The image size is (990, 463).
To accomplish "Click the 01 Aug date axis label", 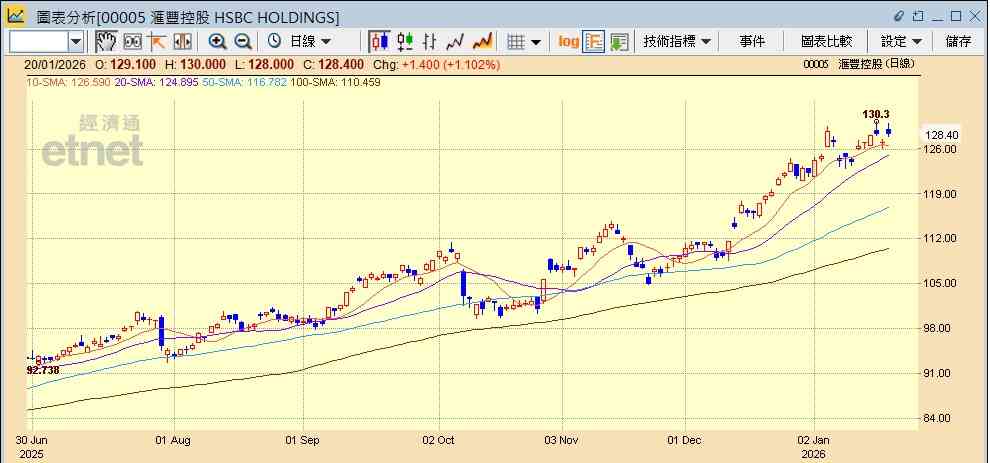I will pyautogui.click(x=173, y=440).
